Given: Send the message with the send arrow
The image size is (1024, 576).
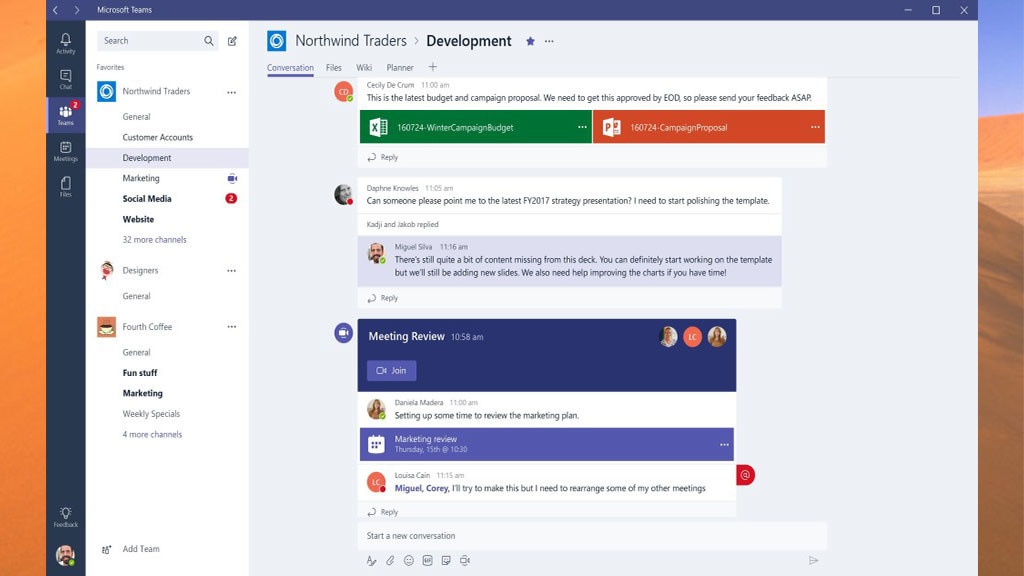Looking at the screenshot, I should 813,561.
